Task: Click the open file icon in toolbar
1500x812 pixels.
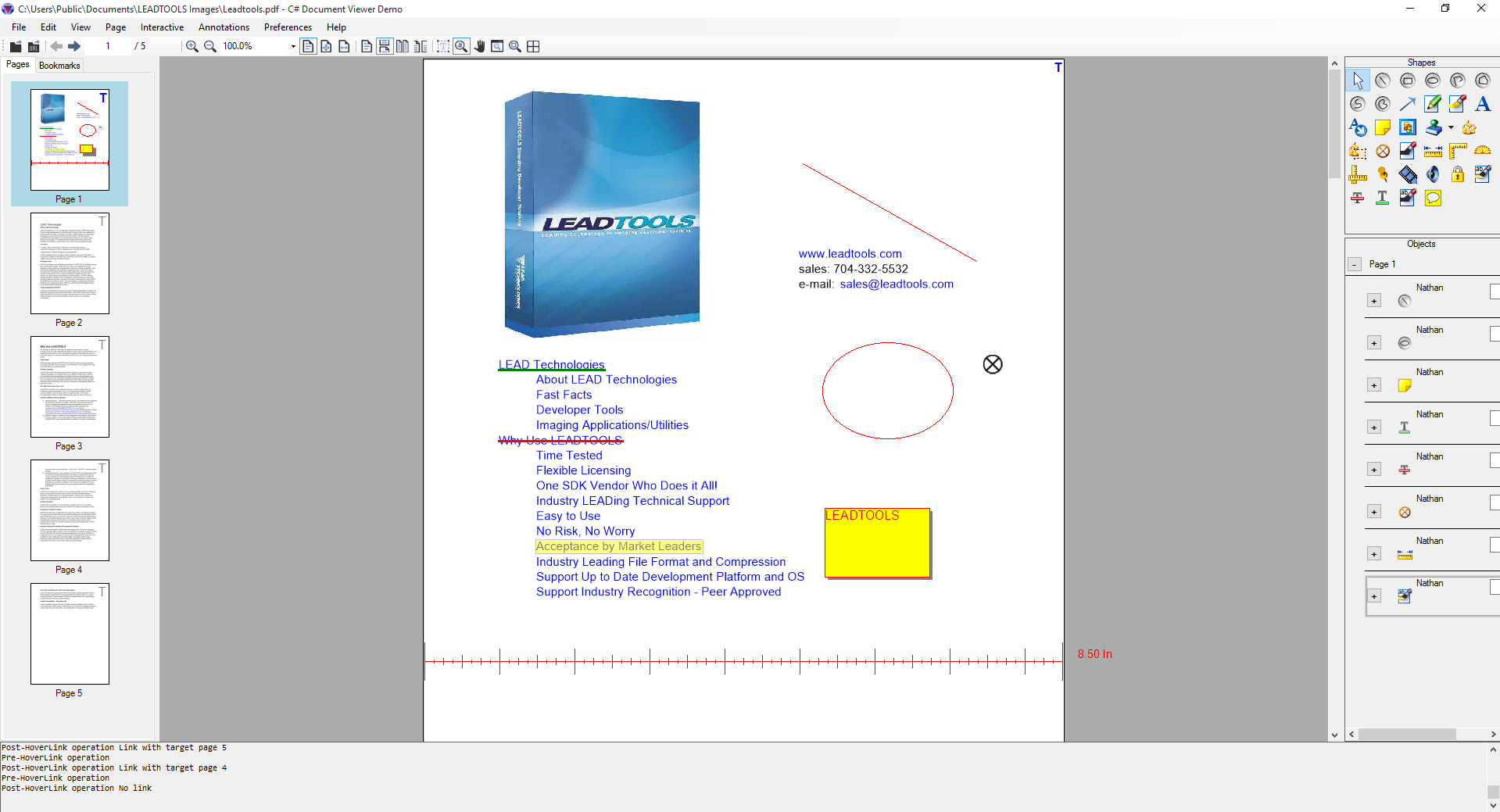Action: coord(16,46)
